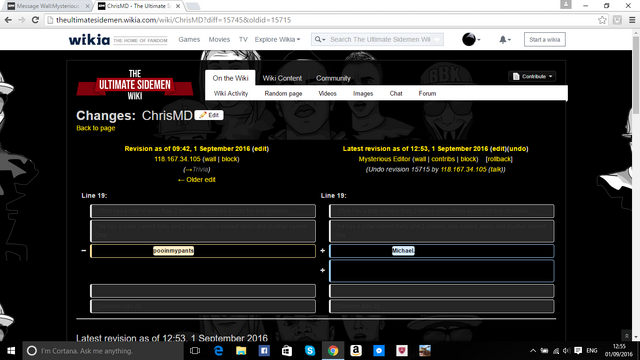
Task: Expand Explore Wikia menu
Action: pyautogui.click(x=277, y=40)
